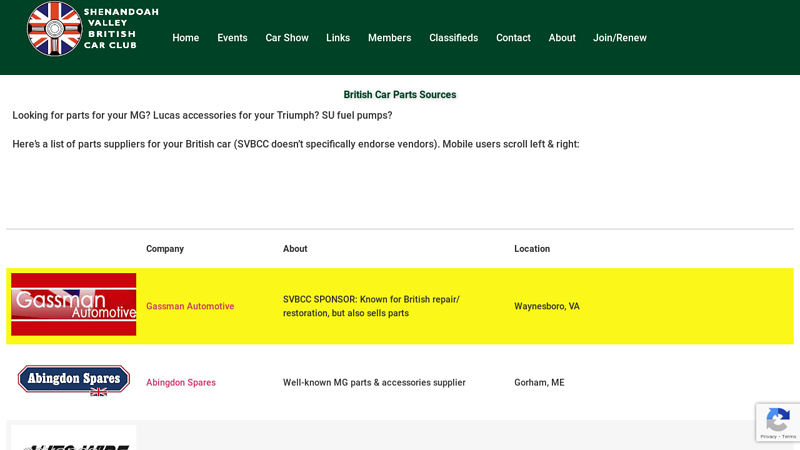Select Links in the navigation bar
The height and width of the screenshot is (450, 800).
pyautogui.click(x=338, y=38)
